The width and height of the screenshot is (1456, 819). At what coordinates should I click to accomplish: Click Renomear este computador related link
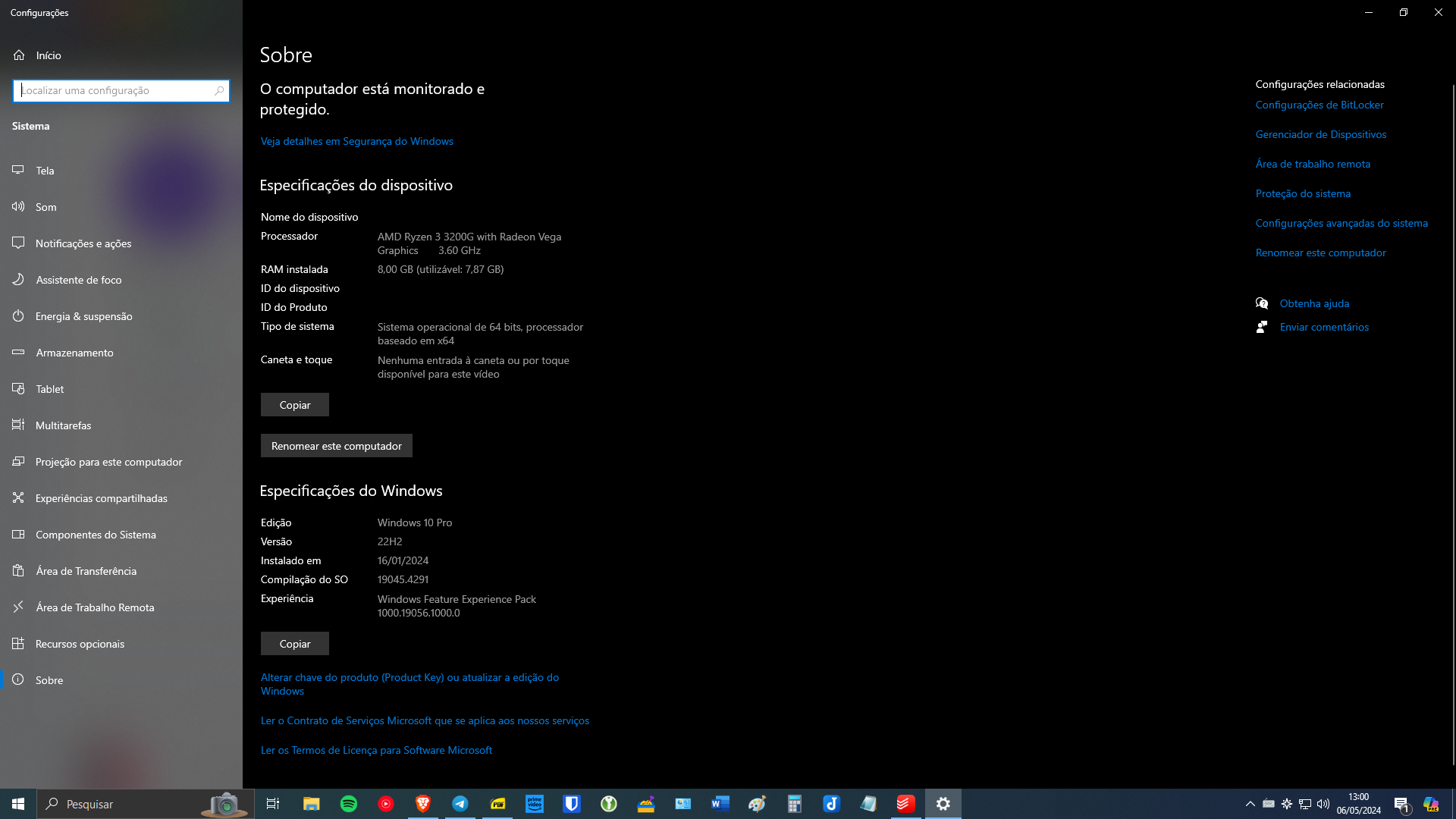point(1320,253)
